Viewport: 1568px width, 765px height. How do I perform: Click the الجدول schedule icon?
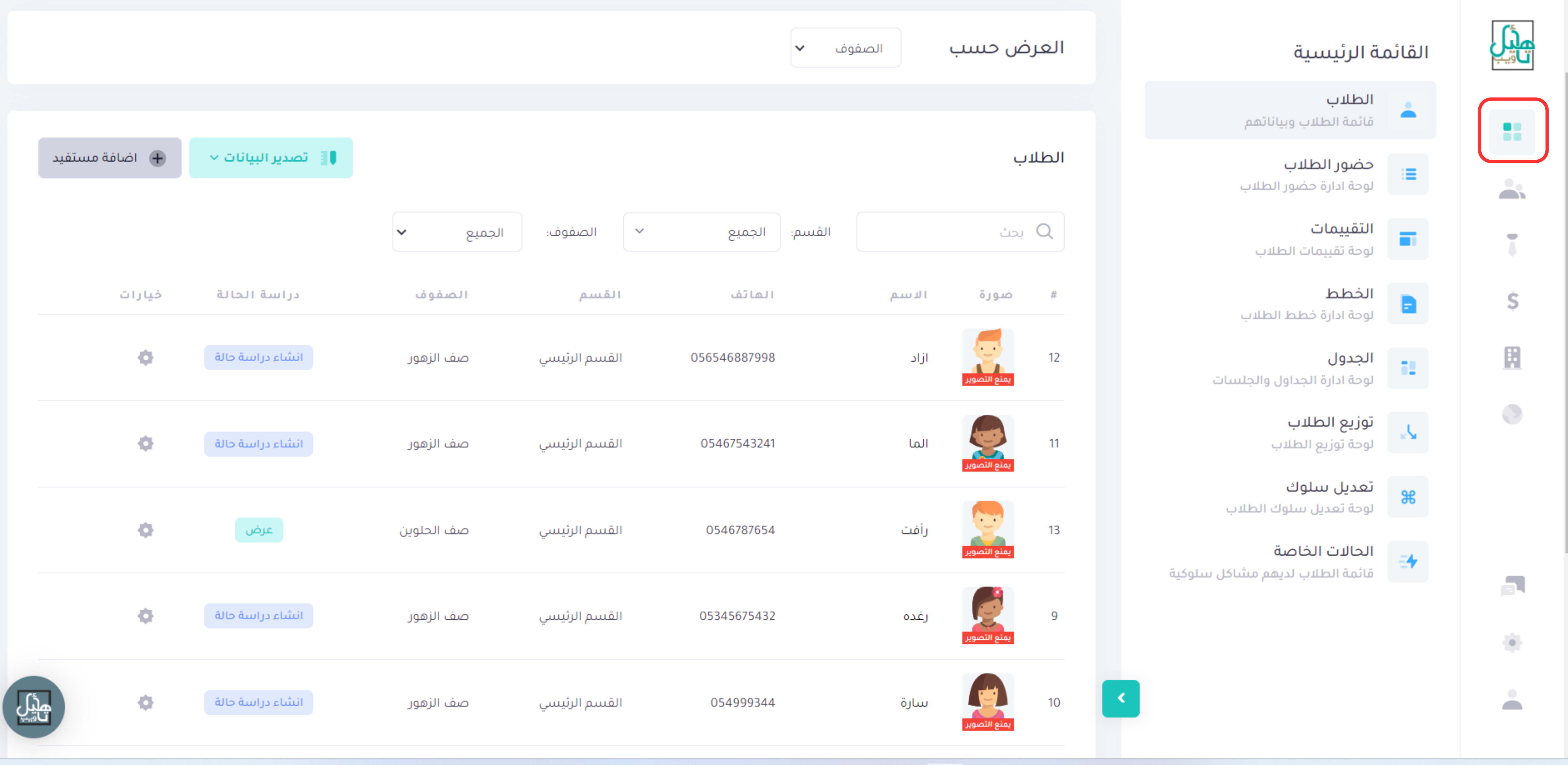(1408, 368)
